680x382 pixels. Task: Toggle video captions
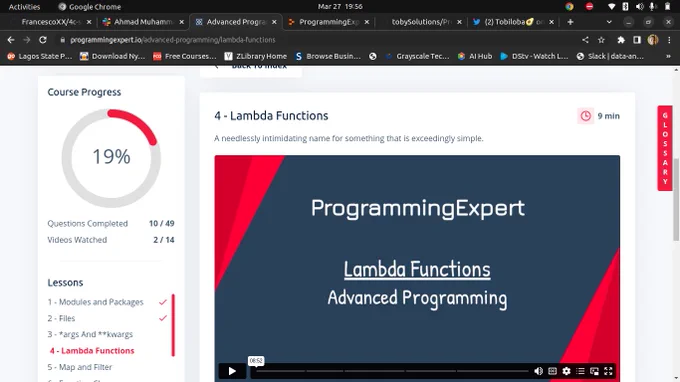tap(552, 371)
